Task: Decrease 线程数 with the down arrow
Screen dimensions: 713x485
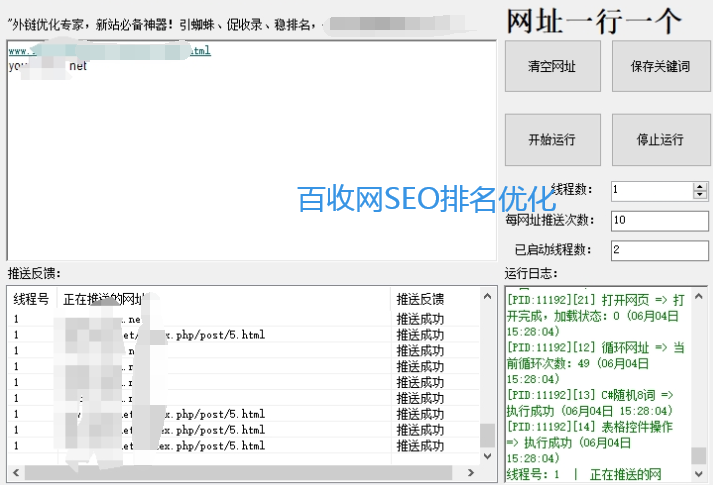Action: [x=700, y=195]
